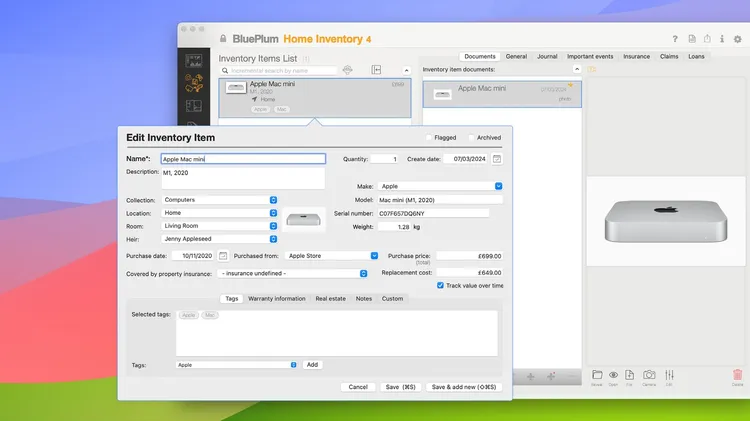Screen dimensions: 750x421
Task: Click the star on Apple Mac mini document
Action: point(570,85)
